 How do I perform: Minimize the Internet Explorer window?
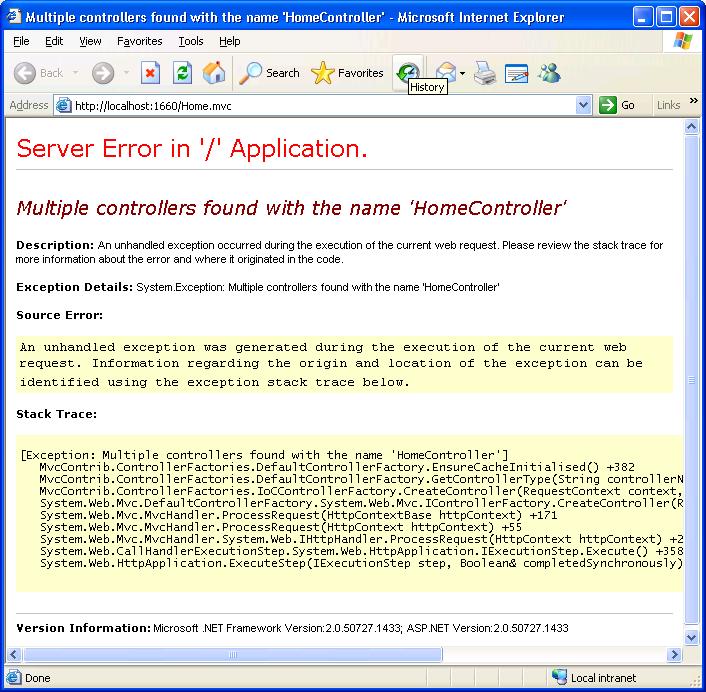pos(643,17)
